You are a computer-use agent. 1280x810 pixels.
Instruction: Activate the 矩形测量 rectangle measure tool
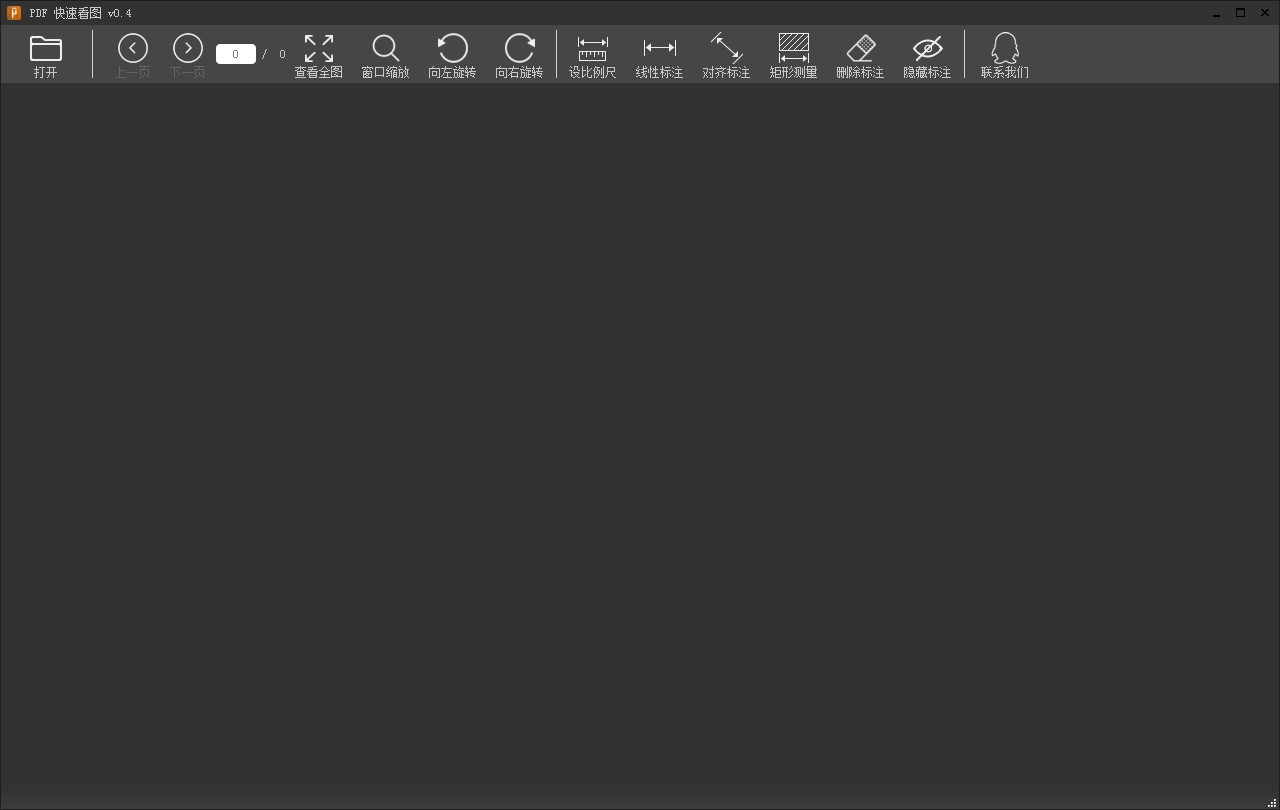point(793,54)
